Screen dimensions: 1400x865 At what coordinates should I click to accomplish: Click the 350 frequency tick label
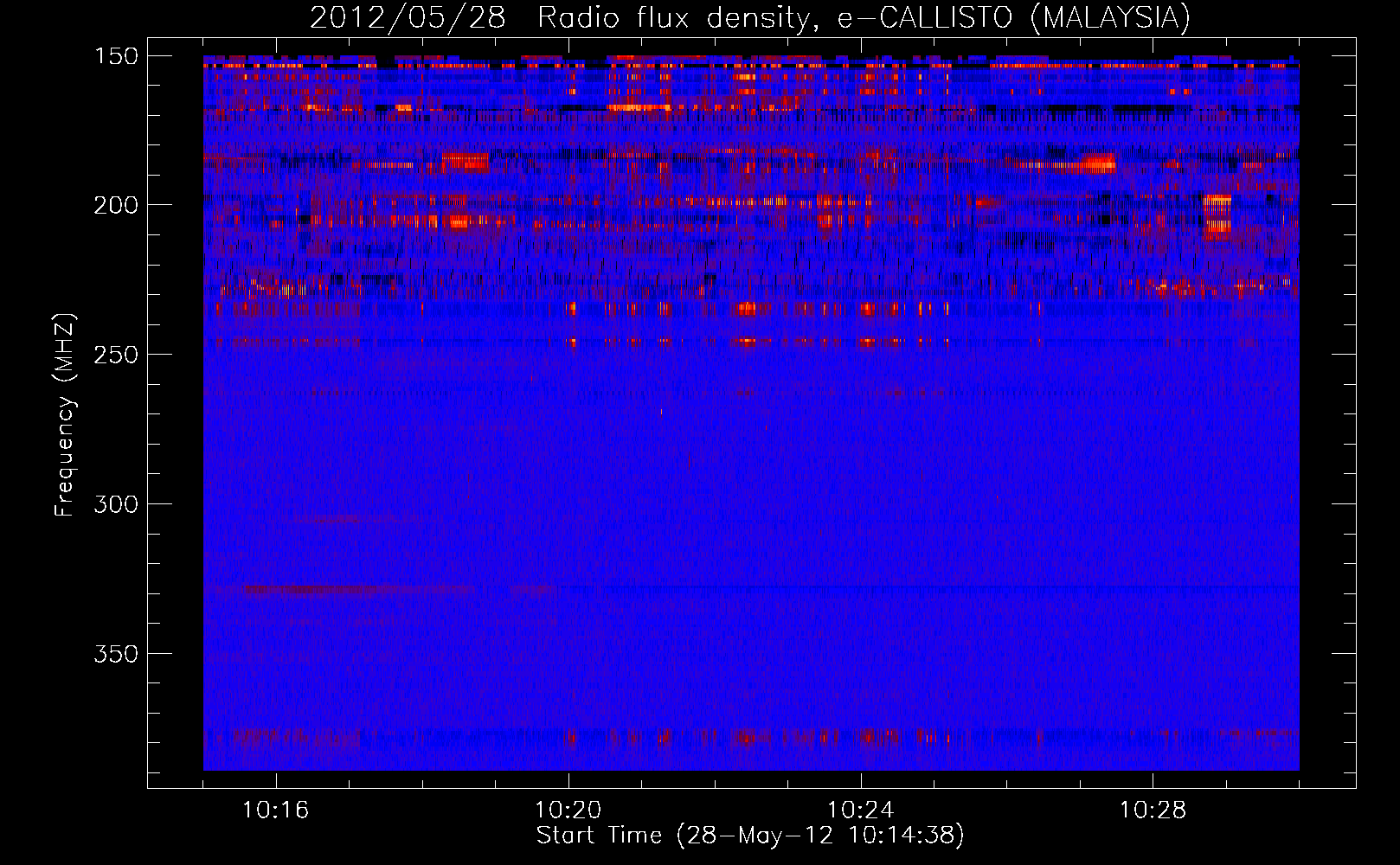pyautogui.click(x=117, y=654)
